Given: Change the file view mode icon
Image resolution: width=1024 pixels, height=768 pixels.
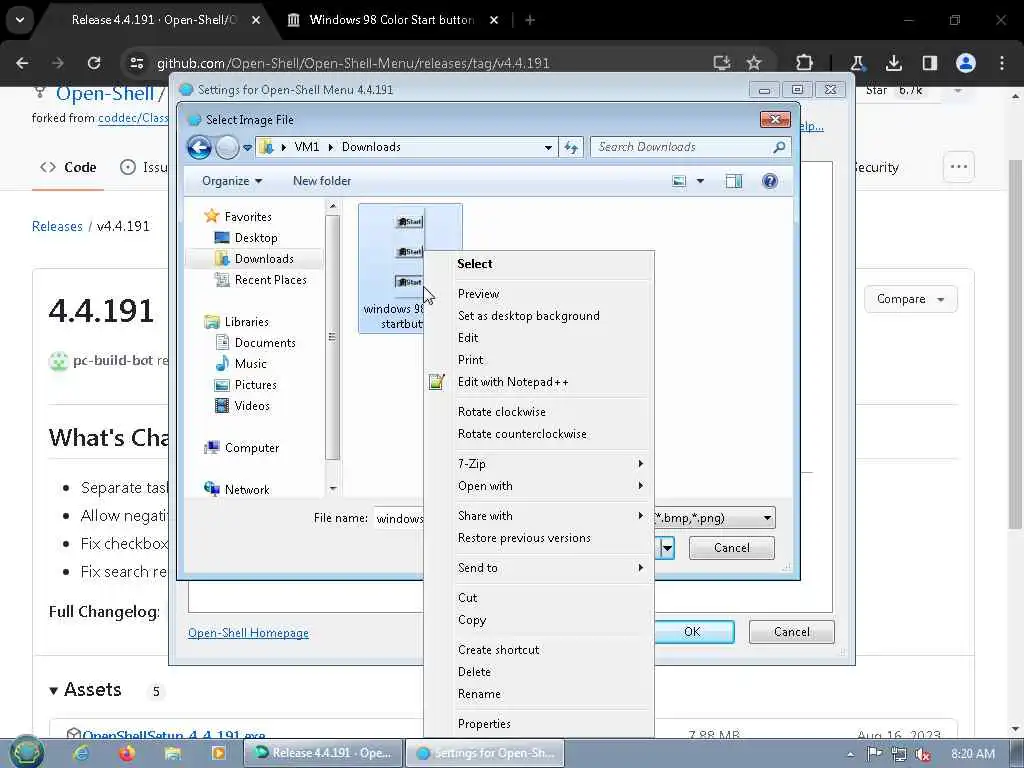Looking at the screenshot, I should pyautogui.click(x=679, y=181).
